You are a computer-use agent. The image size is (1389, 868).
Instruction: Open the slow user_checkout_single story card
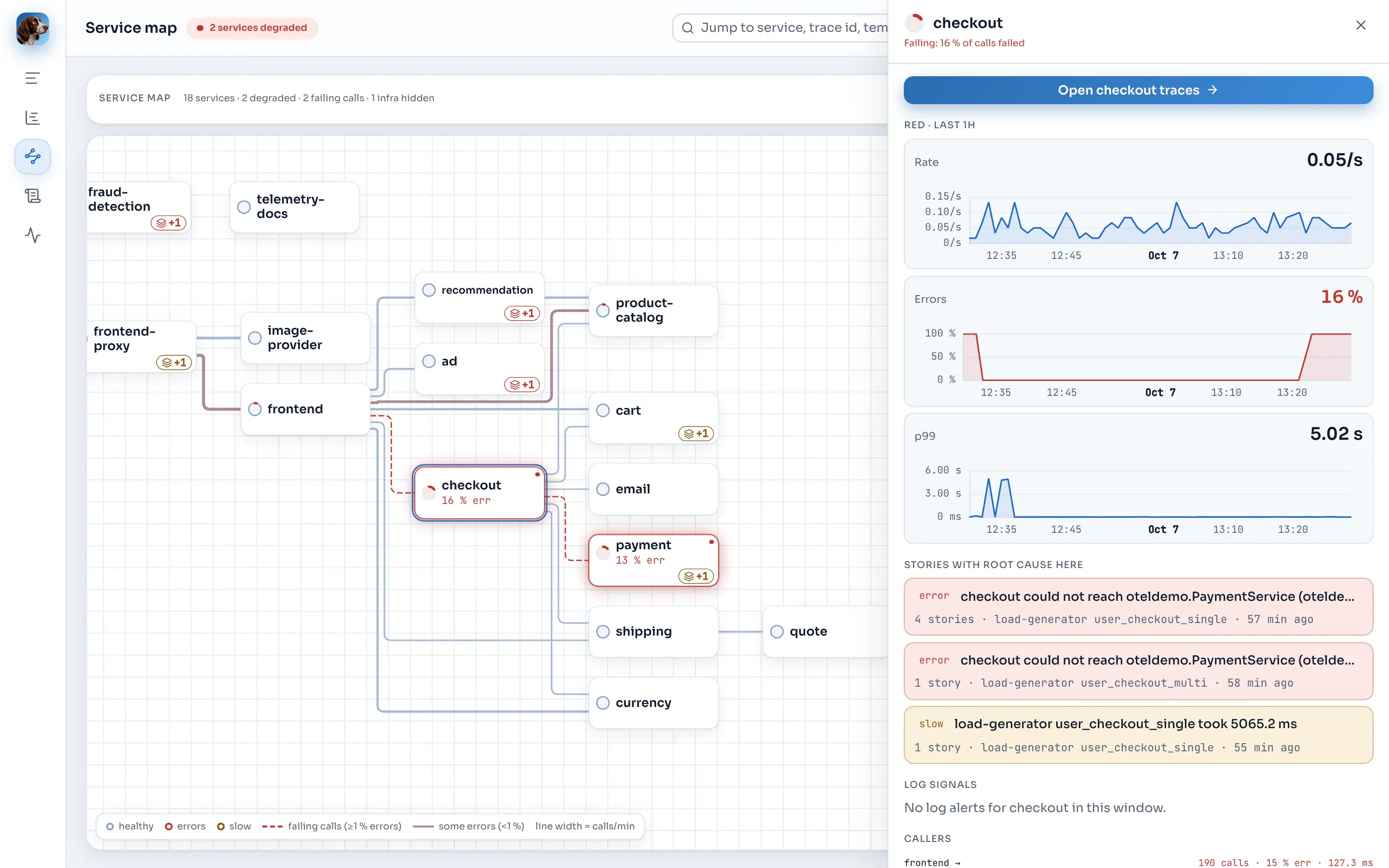[x=1138, y=735]
